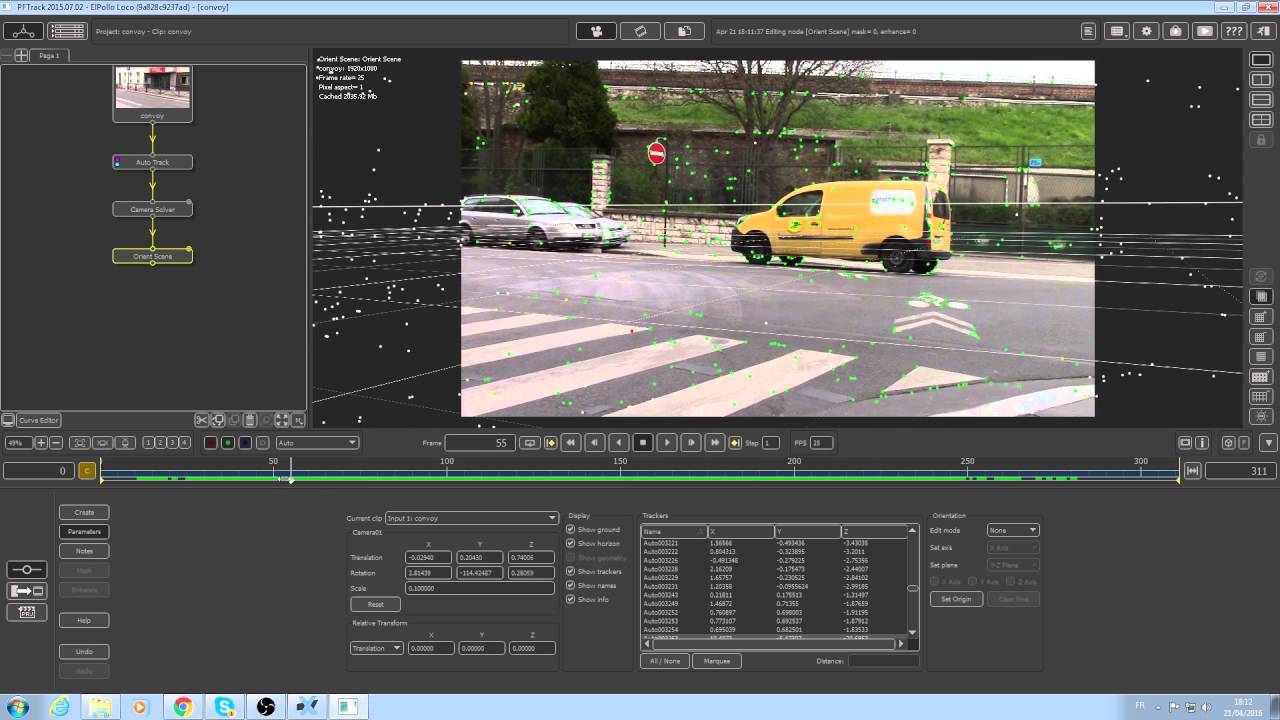Click the Chrome icon in taskbar
This screenshot has height=720, width=1280.
[182, 707]
